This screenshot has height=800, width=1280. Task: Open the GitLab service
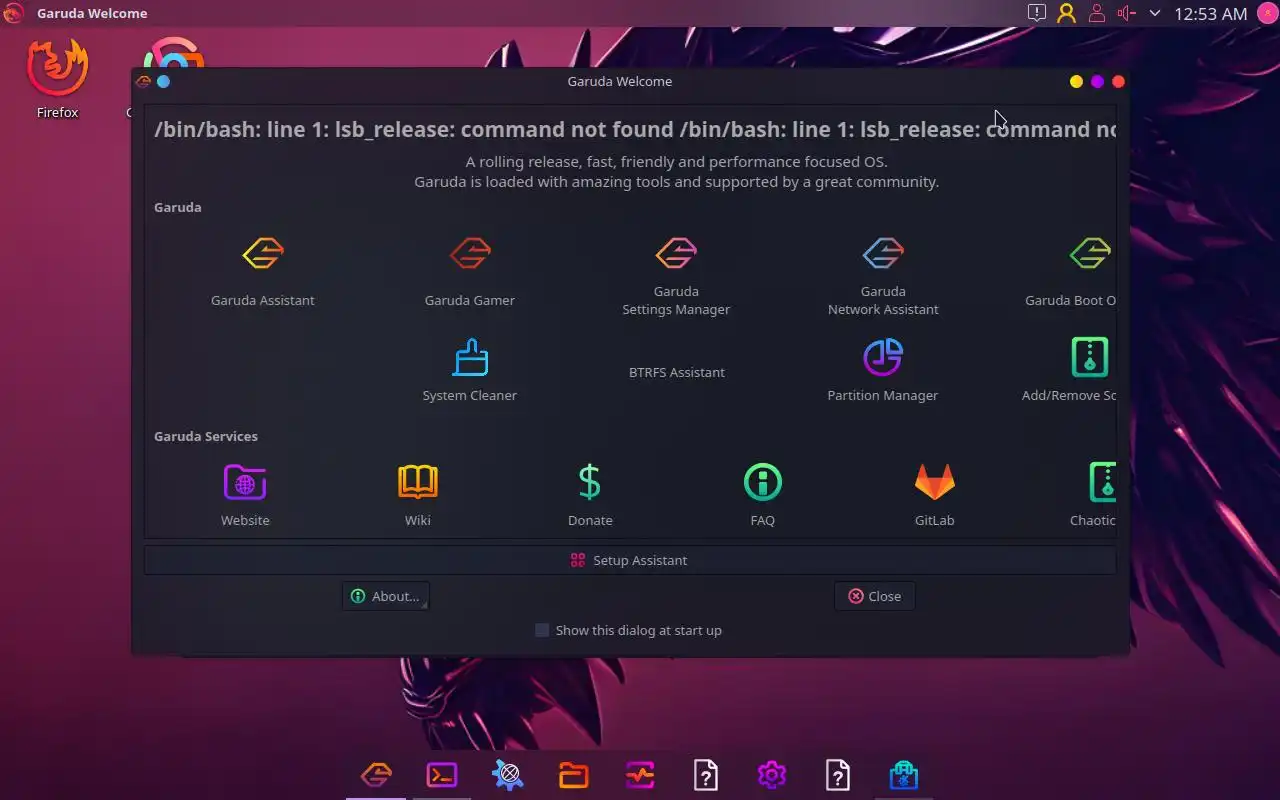(934, 495)
